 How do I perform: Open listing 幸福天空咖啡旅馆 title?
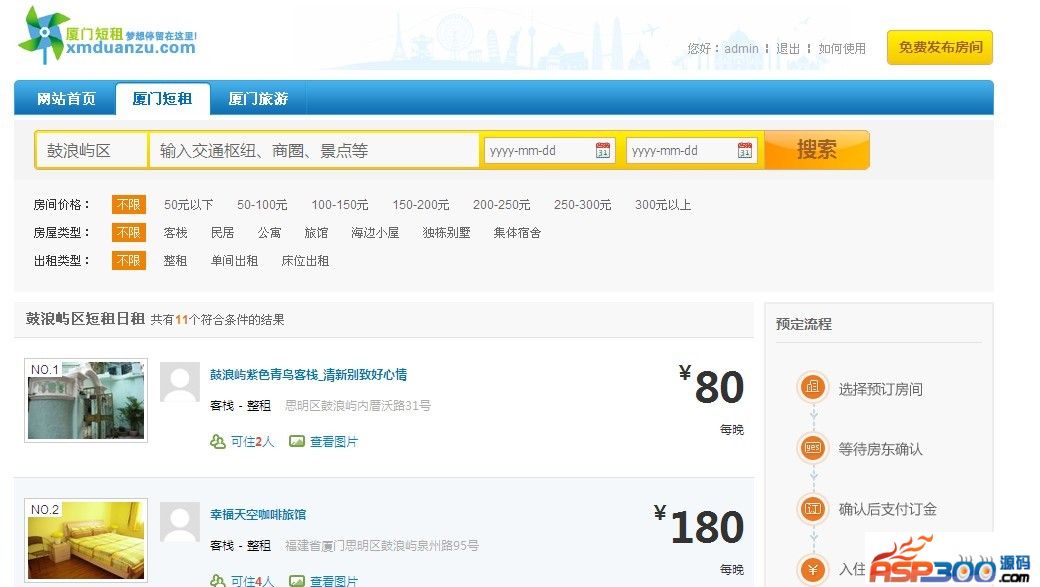click(258, 514)
